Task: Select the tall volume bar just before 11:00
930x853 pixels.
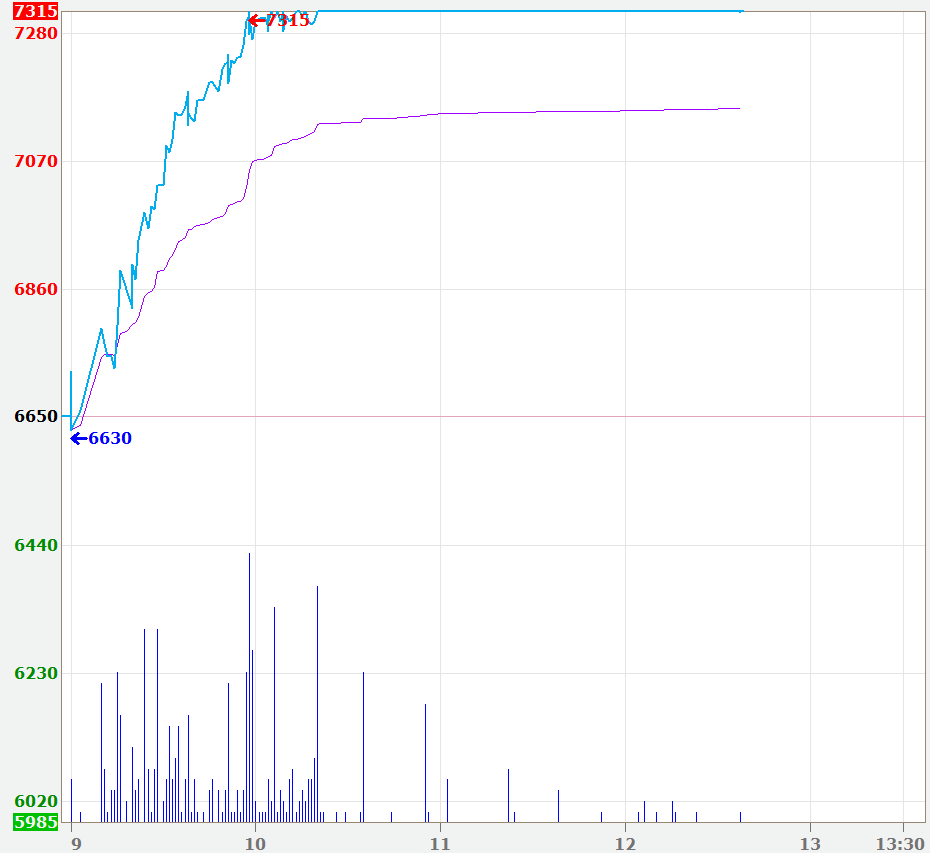Action: tap(425, 762)
